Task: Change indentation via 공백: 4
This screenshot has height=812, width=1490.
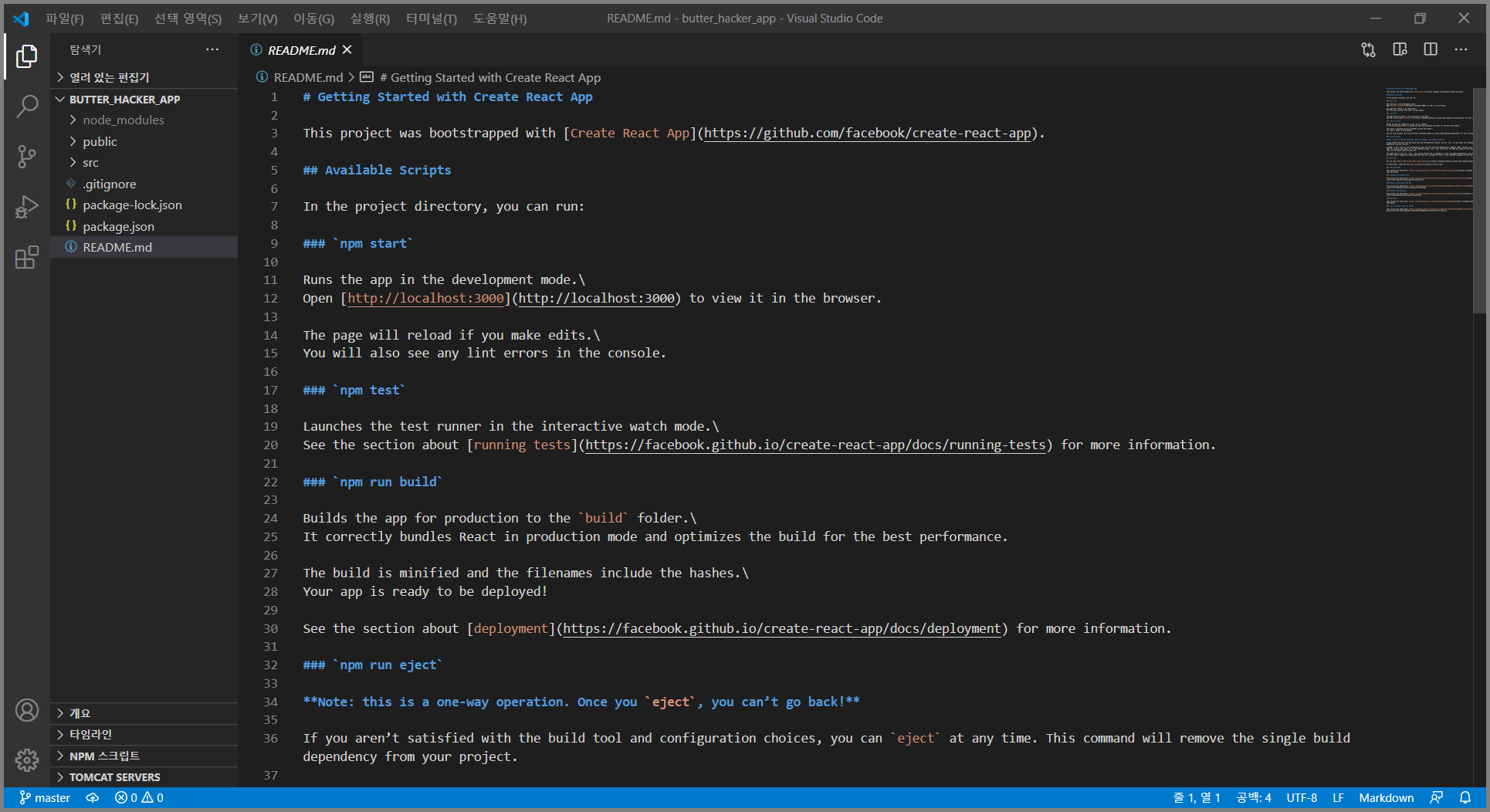Action: coord(1254,798)
